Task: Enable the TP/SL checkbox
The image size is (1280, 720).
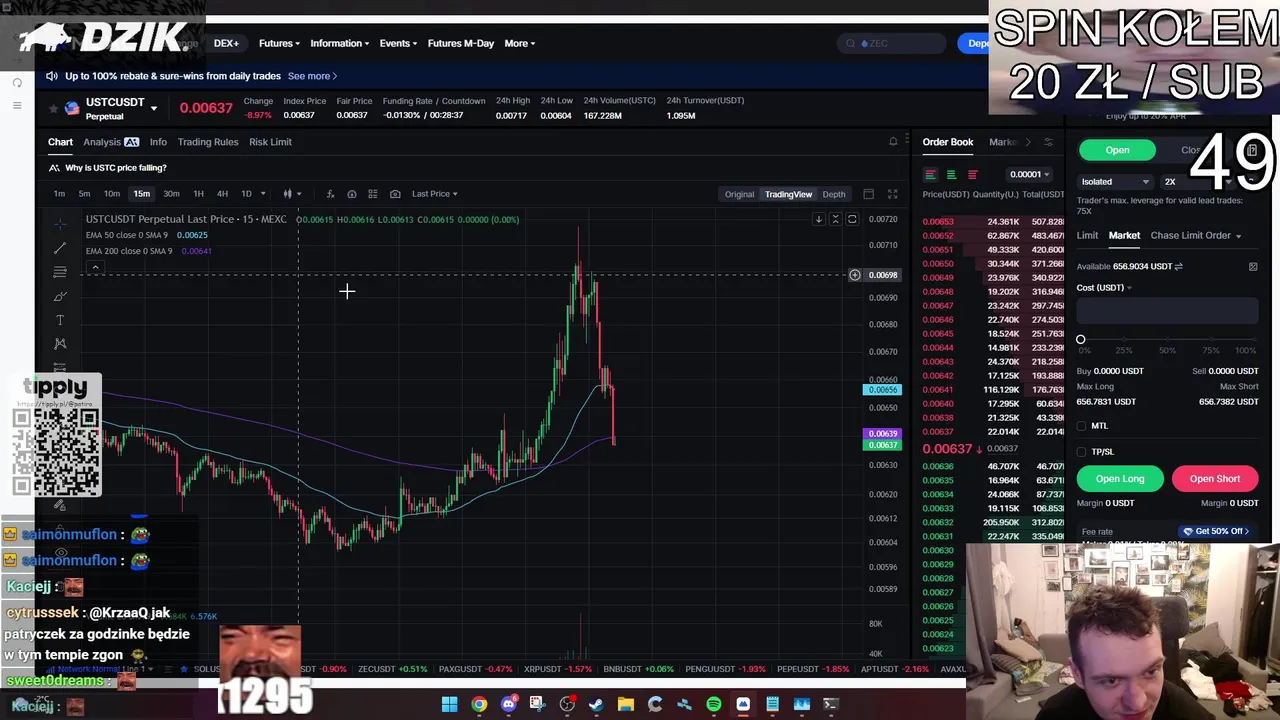Action: 1082,452
